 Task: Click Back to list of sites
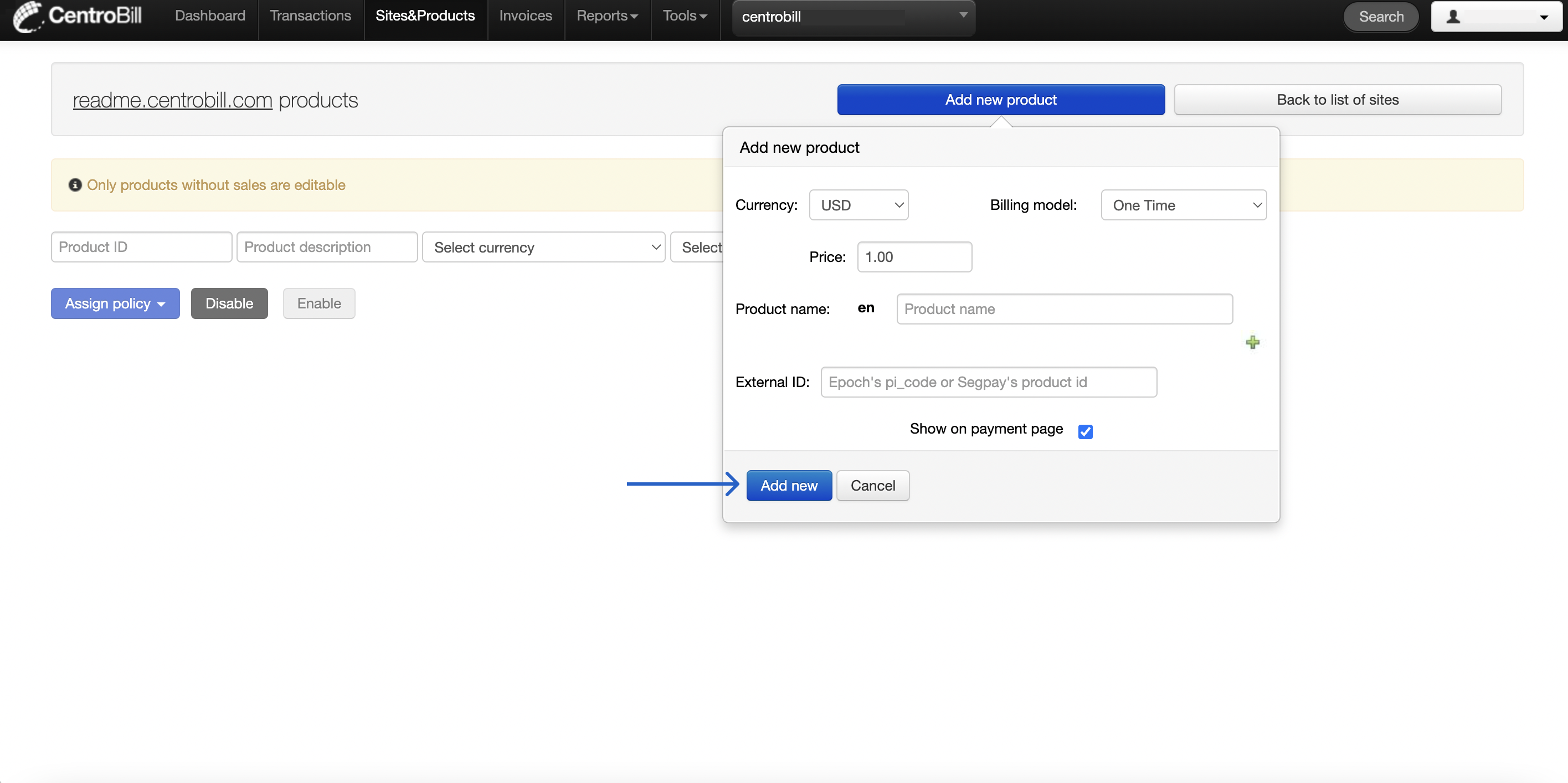(1338, 100)
